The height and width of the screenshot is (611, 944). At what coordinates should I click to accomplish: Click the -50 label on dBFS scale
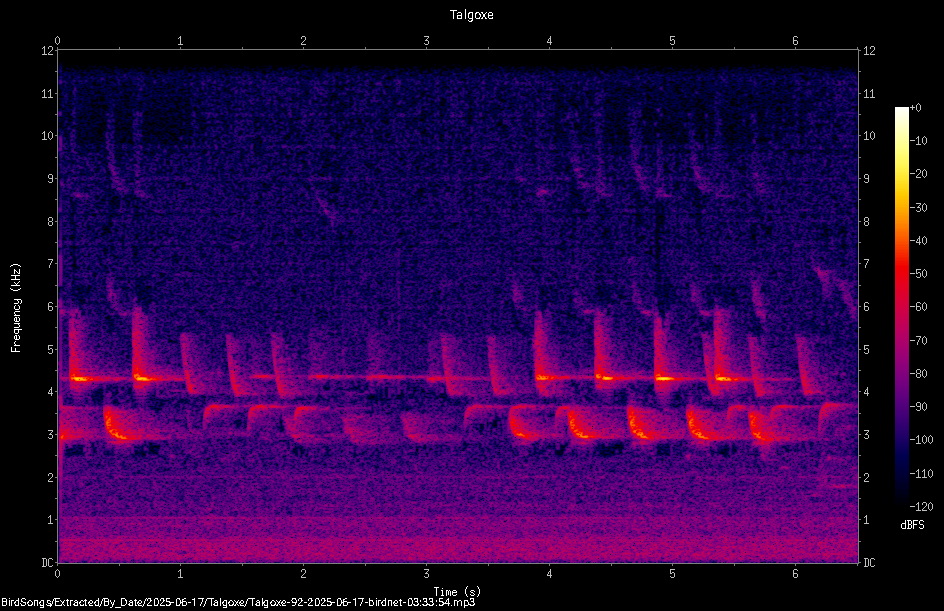tap(919, 274)
